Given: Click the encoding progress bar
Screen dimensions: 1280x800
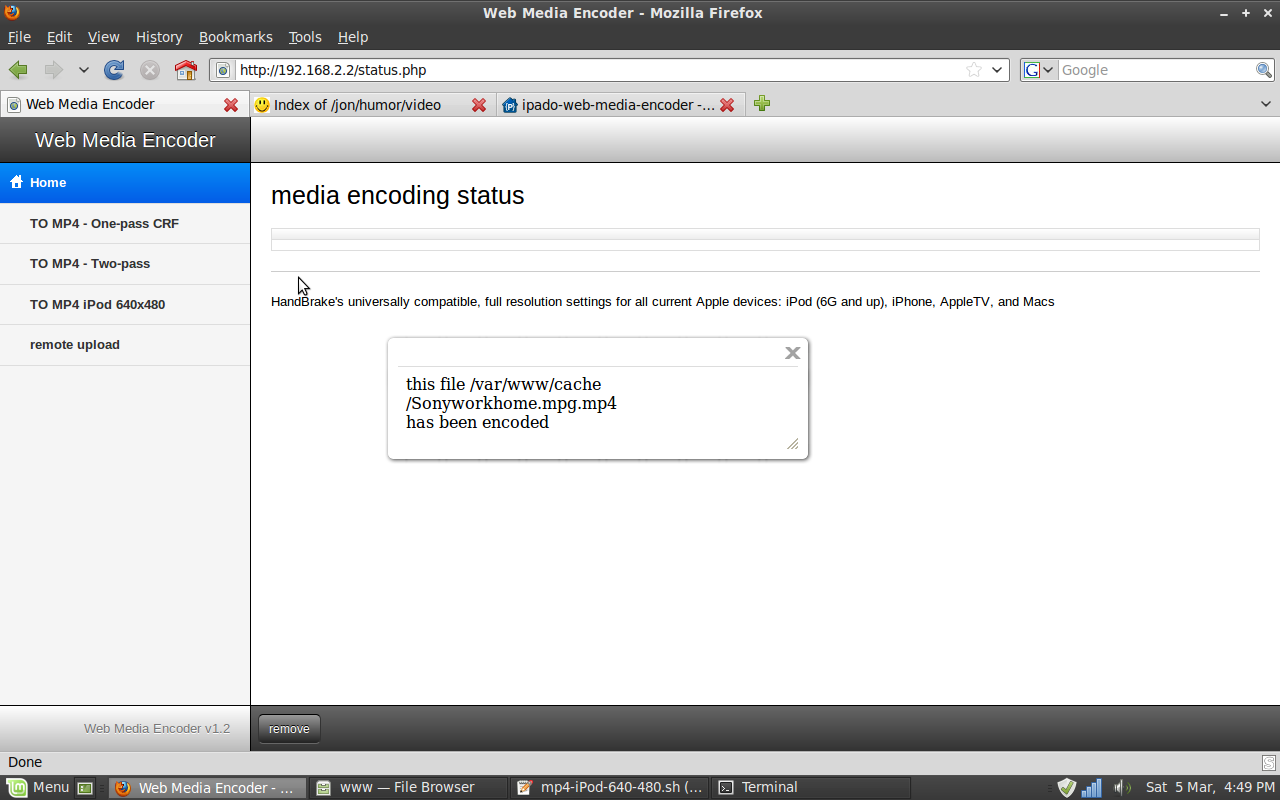Looking at the screenshot, I should click(765, 239).
